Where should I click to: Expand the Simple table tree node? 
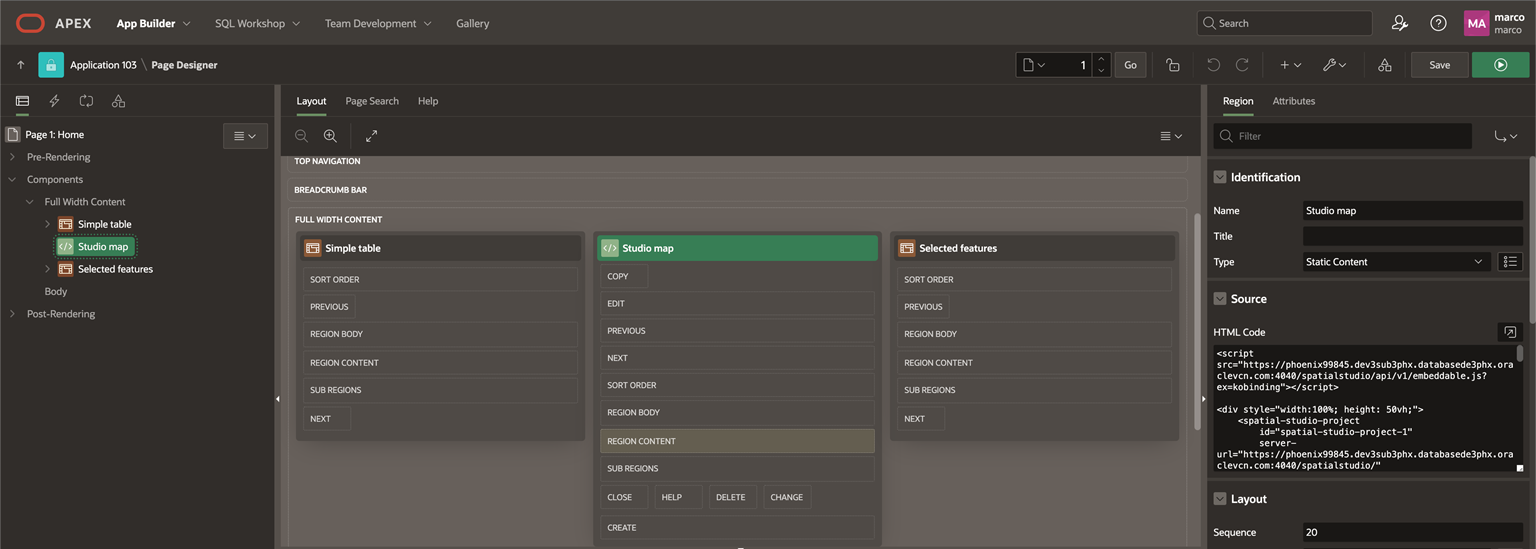click(47, 224)
